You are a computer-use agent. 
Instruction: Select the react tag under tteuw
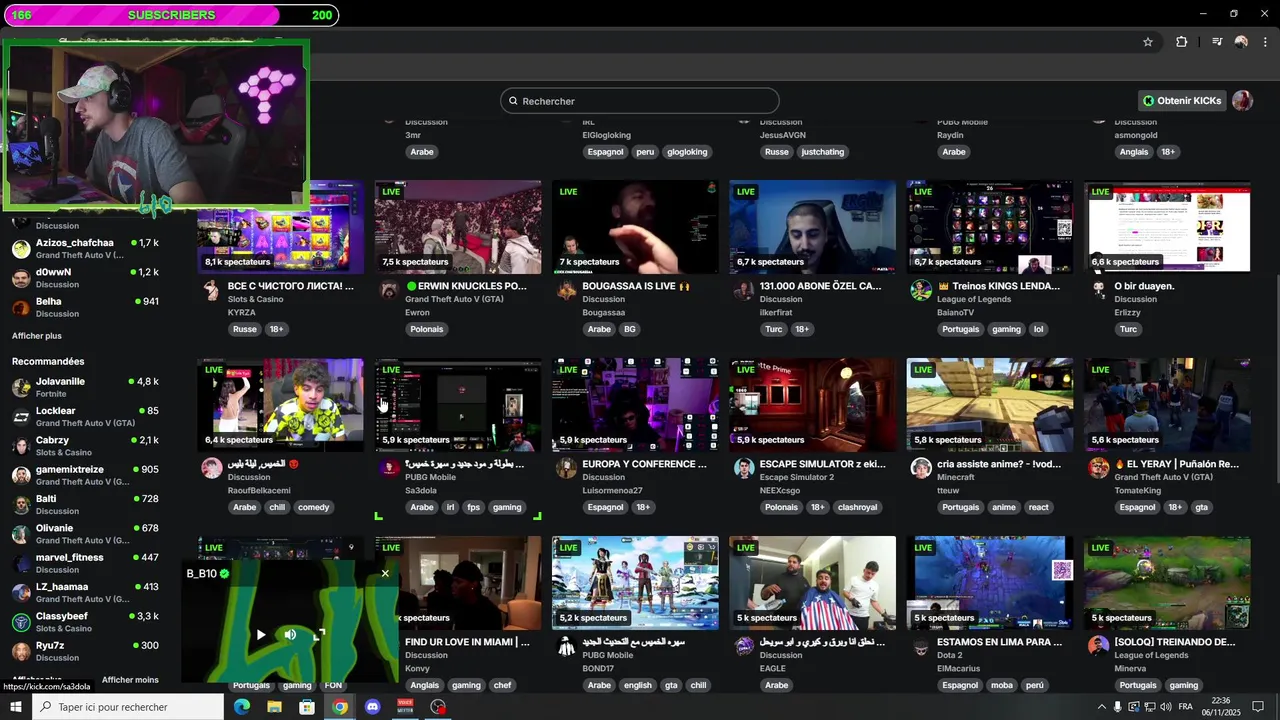pyautogui.click(x=1039, y=507)
